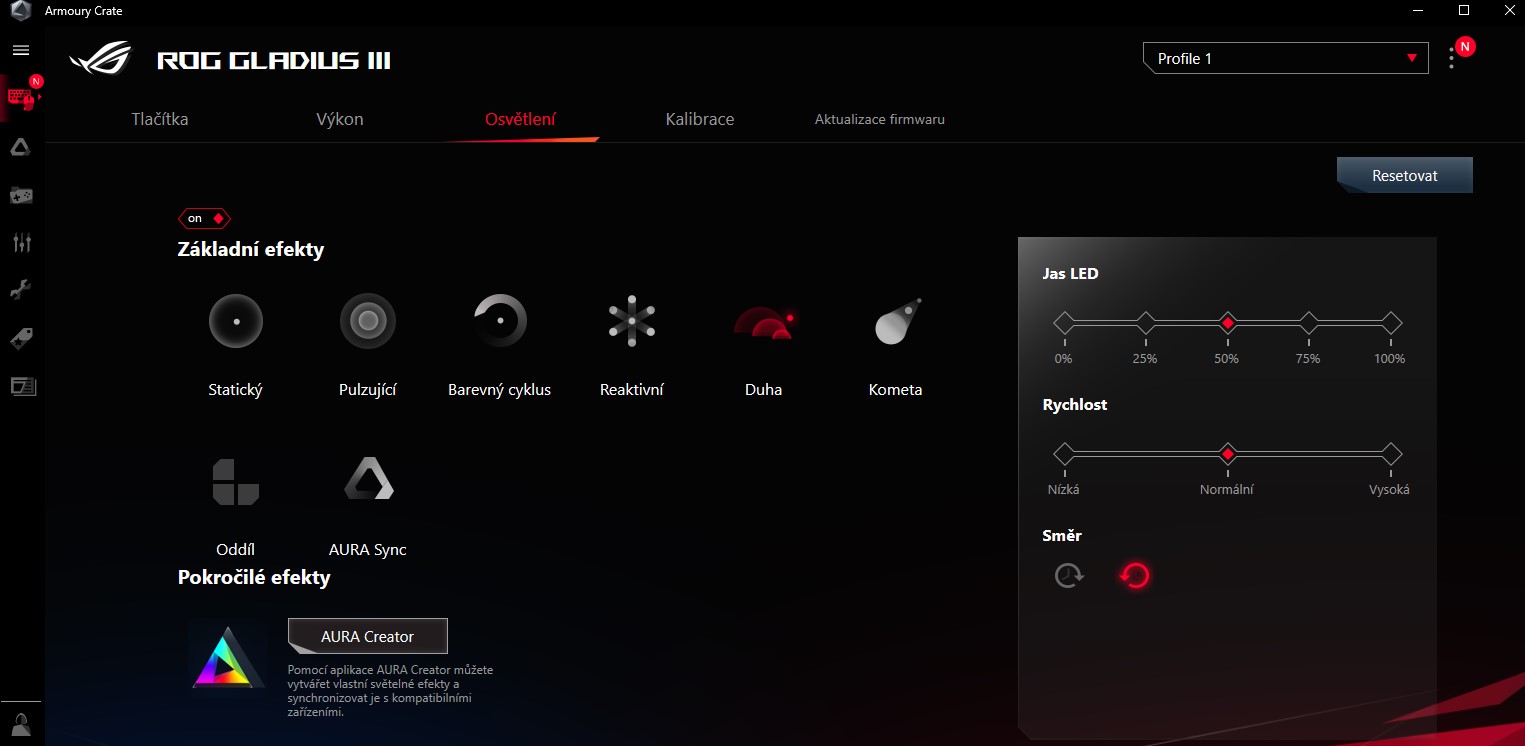Click the Pokročilé efekty heading

[254, 577]
